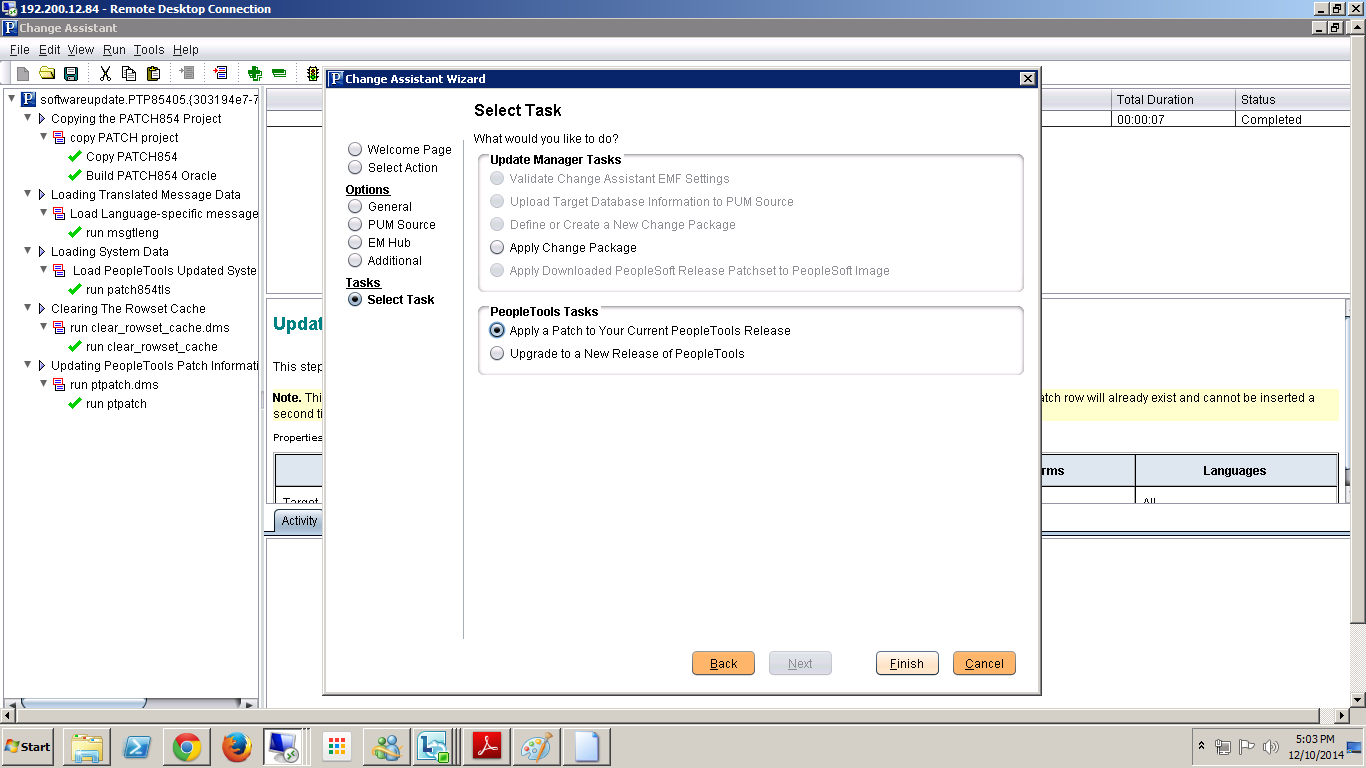Paste from the clipboard toolbar icon
The width and height of the screenshot is (1366, 768).
pyautogui.click(x=154, y=73)
